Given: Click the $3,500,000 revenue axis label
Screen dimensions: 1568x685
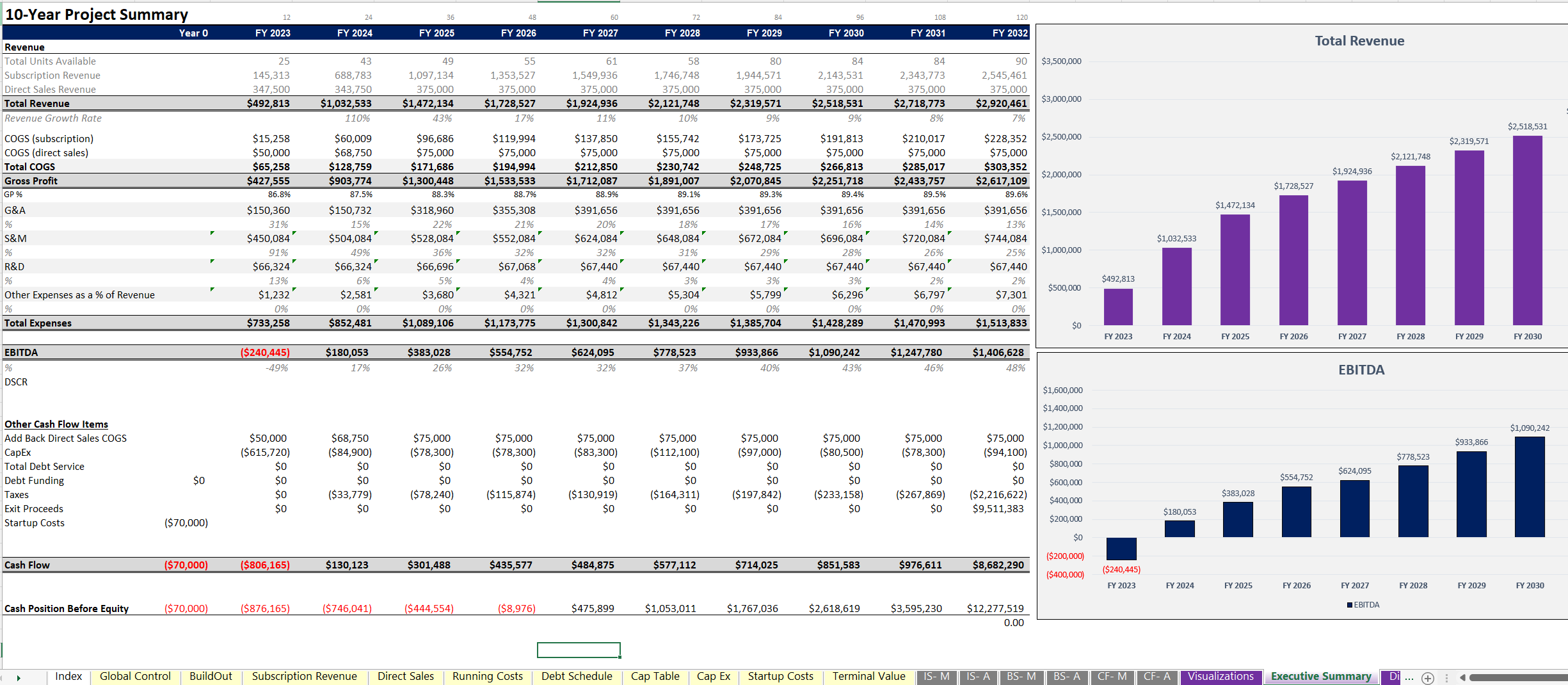Looking at the screenshot, I should [1061, 61].
